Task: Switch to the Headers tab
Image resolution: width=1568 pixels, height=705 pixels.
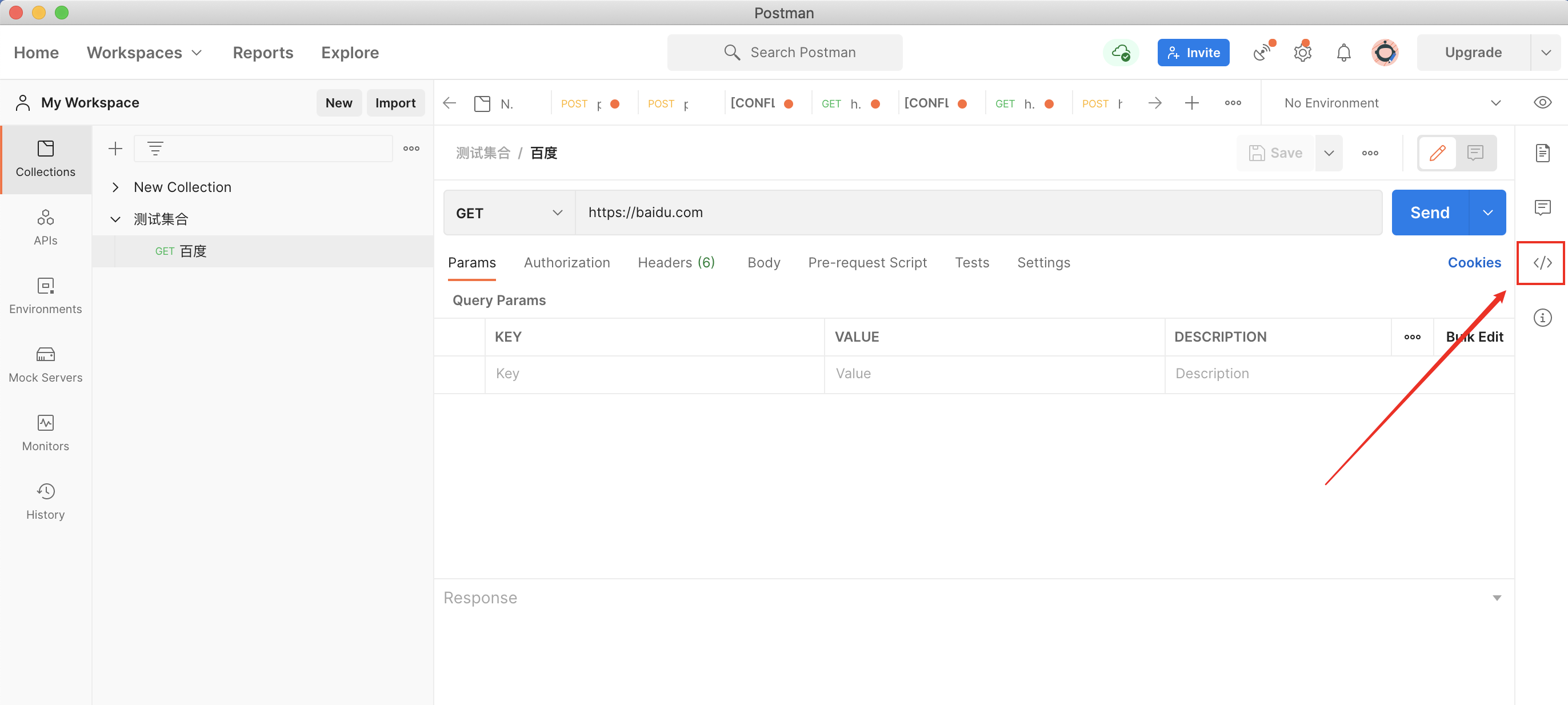Action: click(x=675, y=263)
